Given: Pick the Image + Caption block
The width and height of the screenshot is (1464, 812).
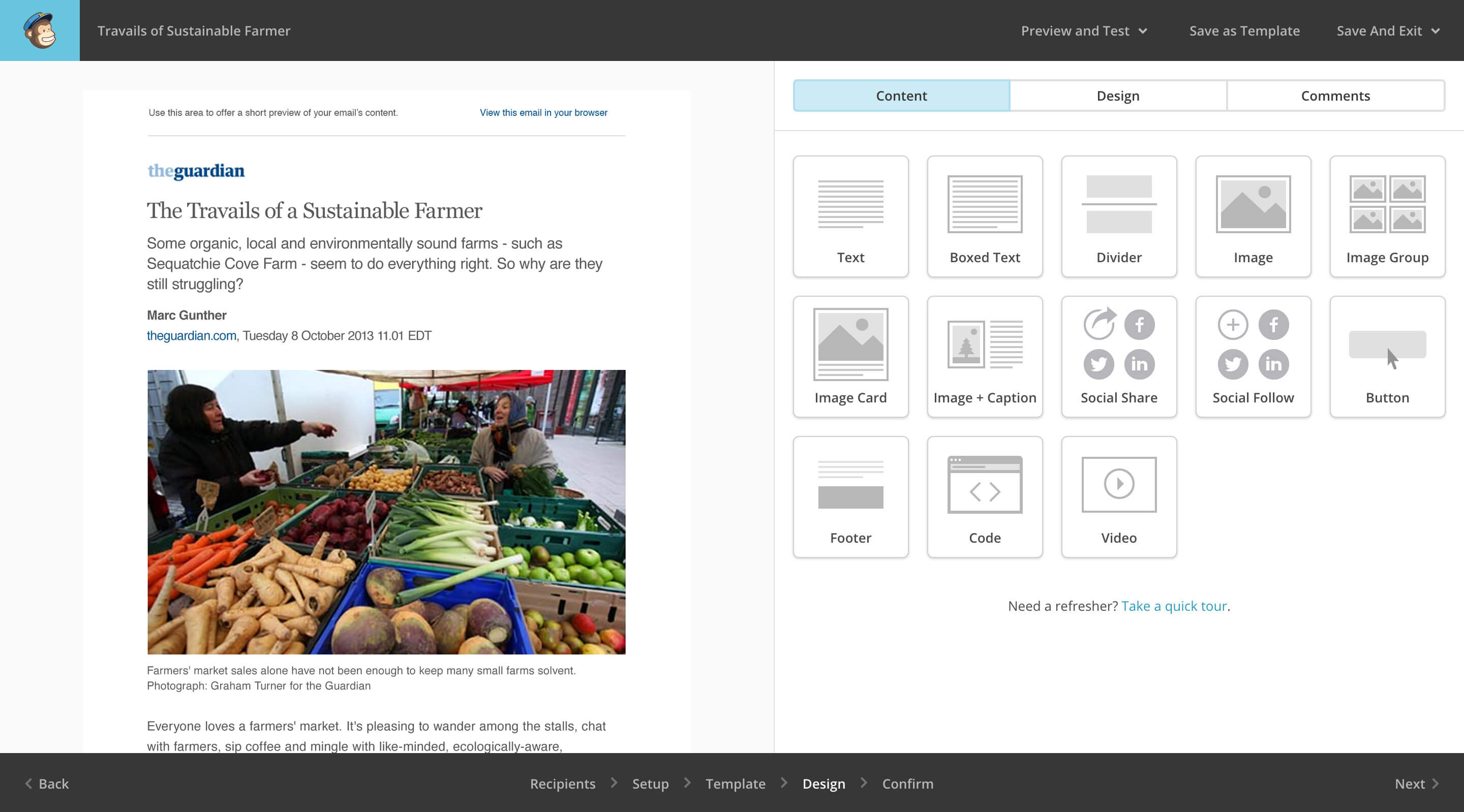Looking at the screenshot, I should pyautogui.click(x=984, y=357).
